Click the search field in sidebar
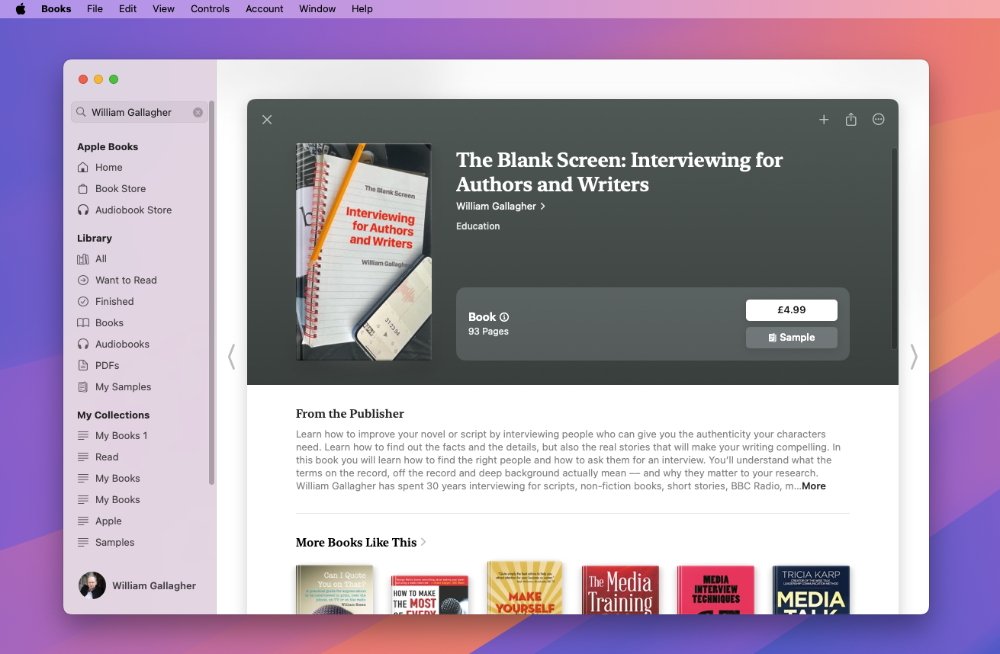 click(x=140, y=112)
